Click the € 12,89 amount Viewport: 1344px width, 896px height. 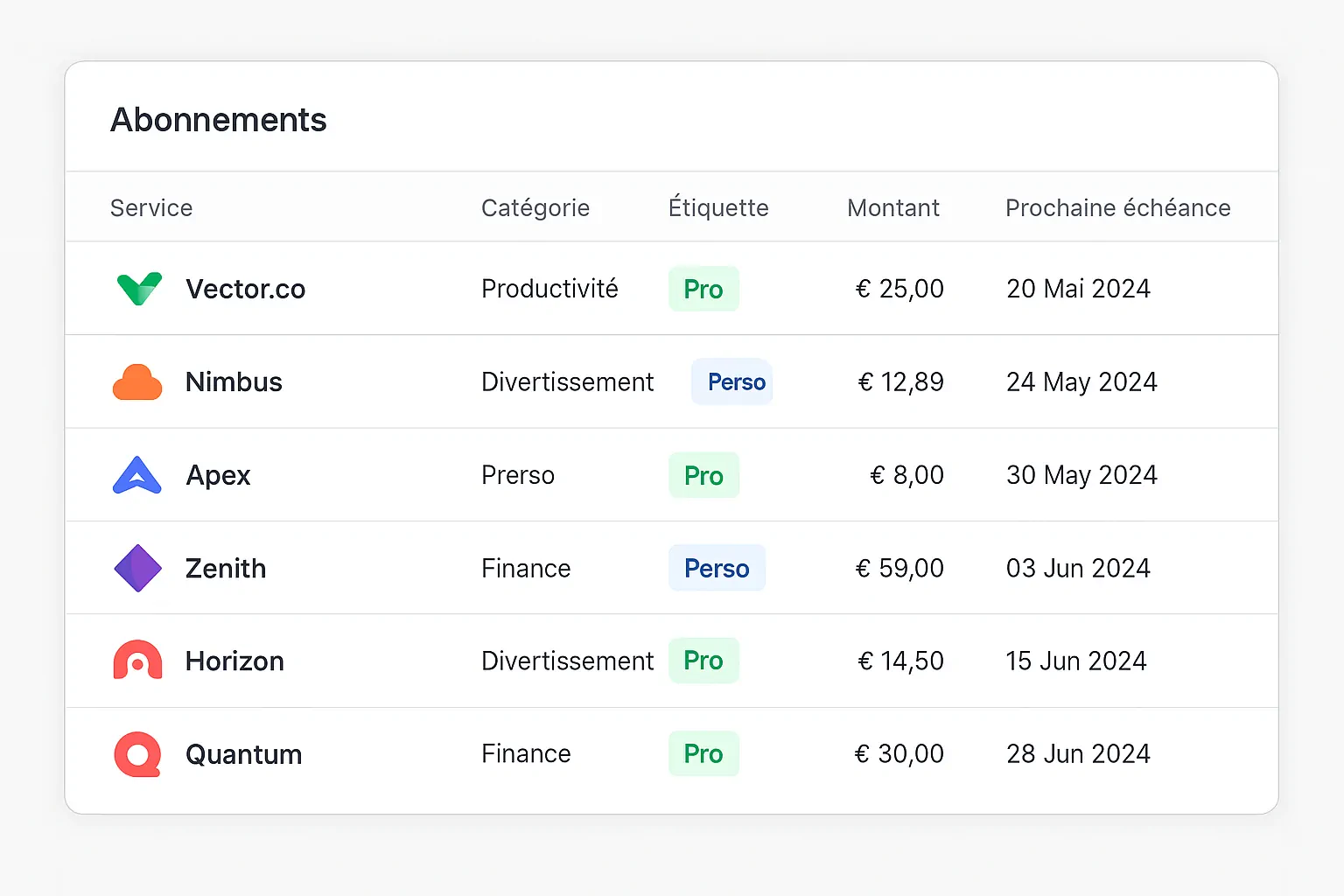pyautogui.click(x=901, y=382)
